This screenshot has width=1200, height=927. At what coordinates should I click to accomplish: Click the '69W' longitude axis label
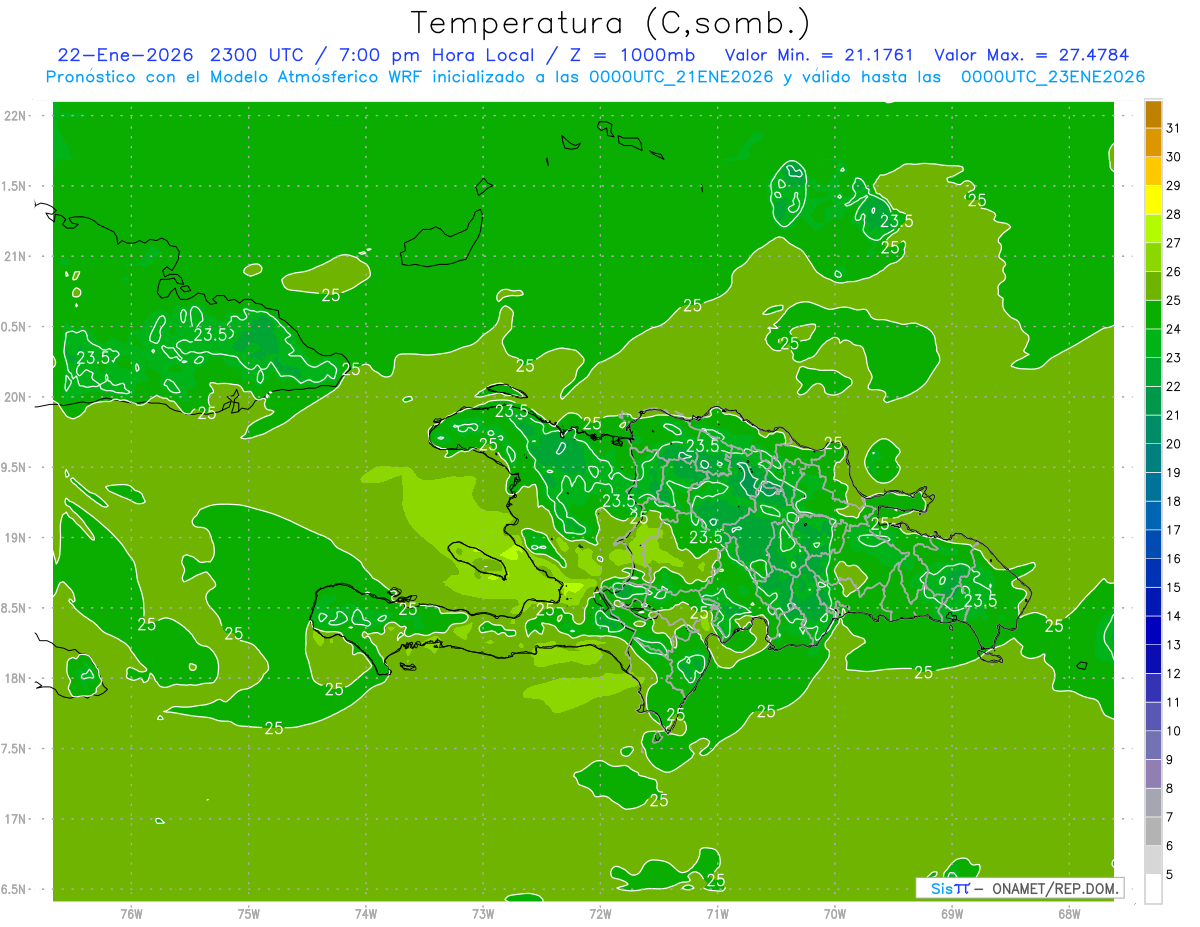click(x=952, y=914)
